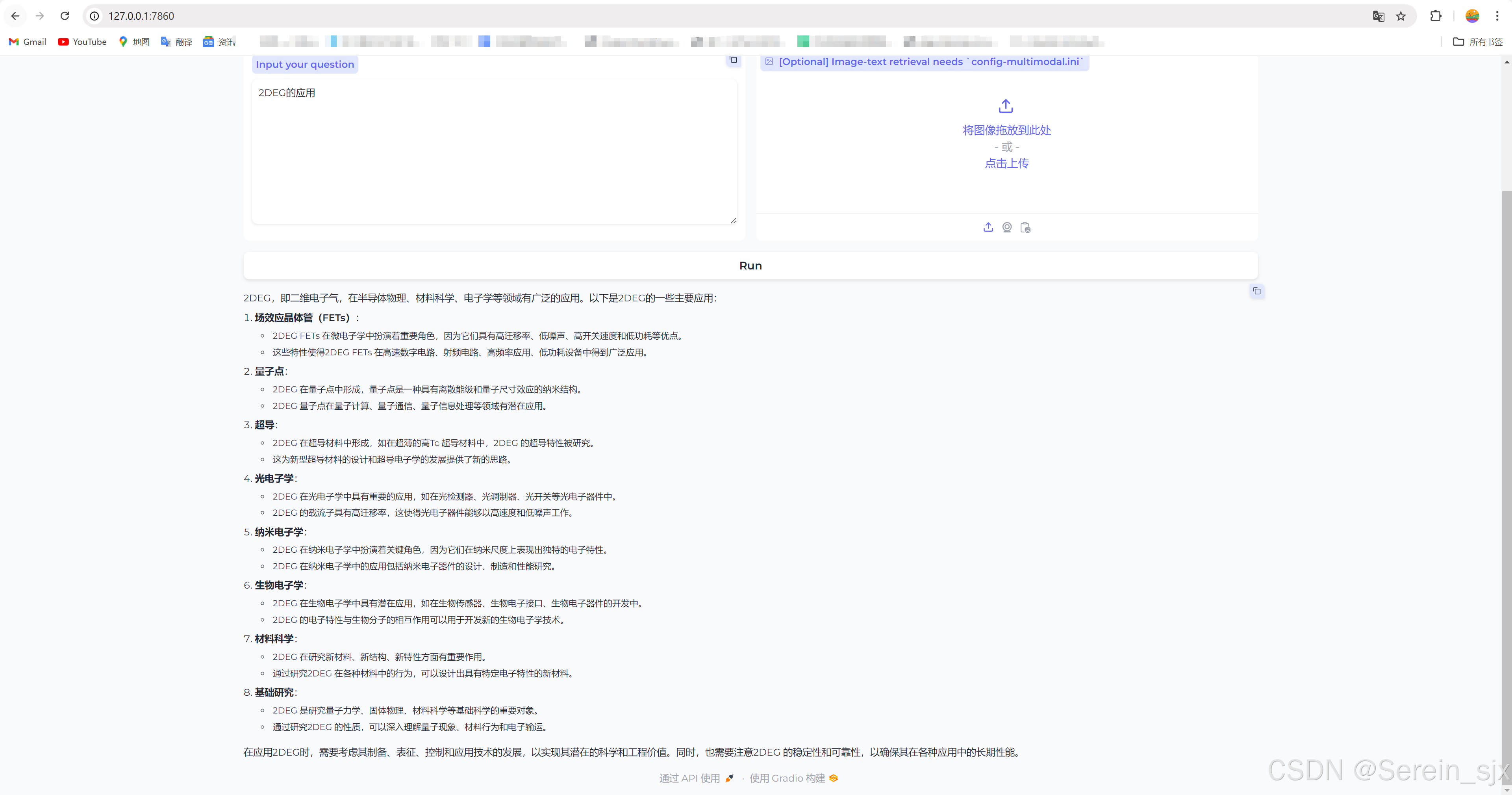Open the 所有书签 bookmarks folder

click(x=1477, y=42)
